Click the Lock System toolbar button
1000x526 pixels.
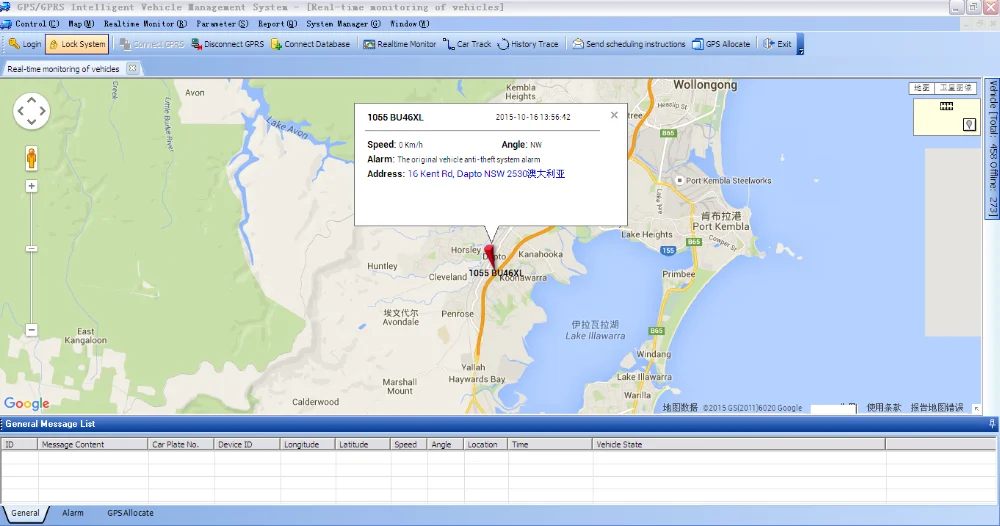[77, 44]
